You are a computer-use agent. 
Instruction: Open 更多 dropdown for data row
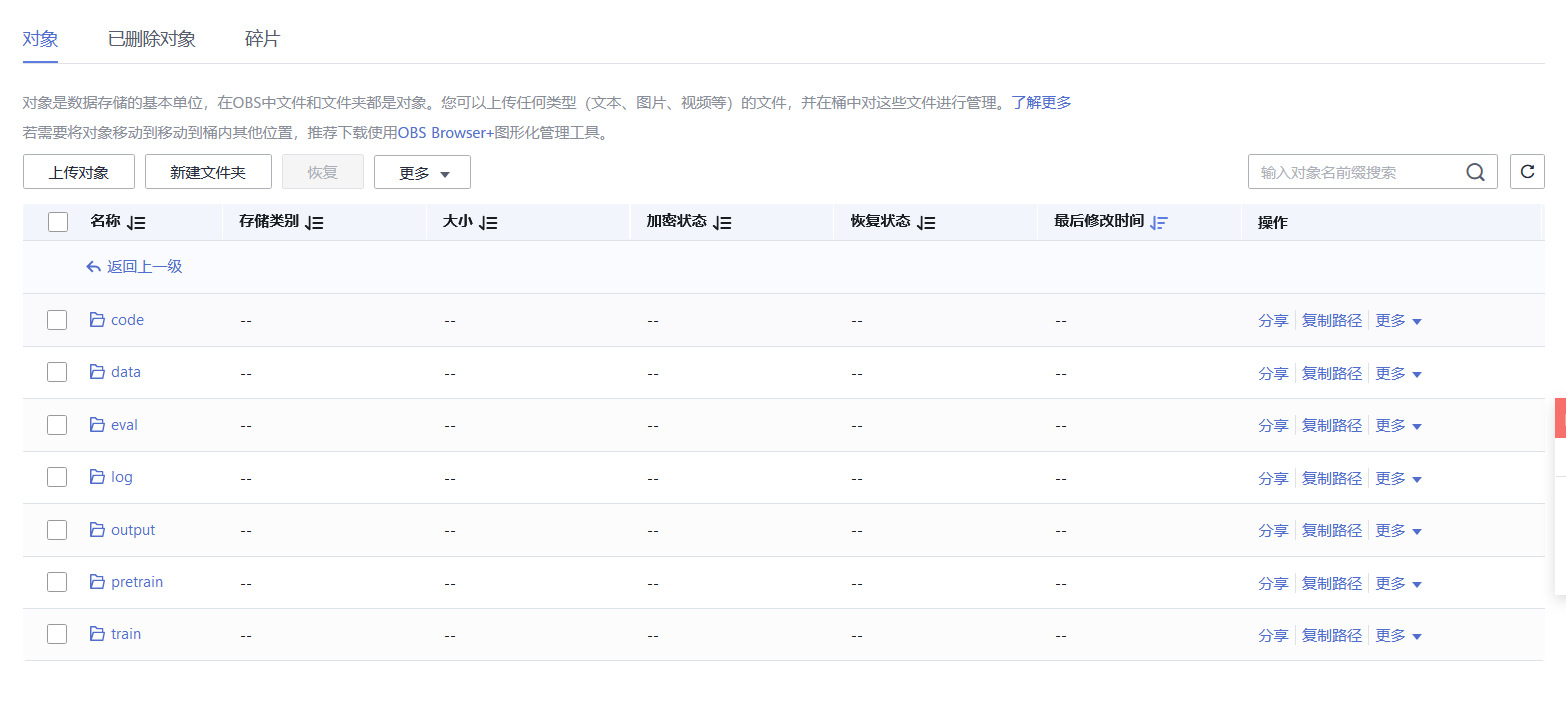[x=1399, y=373]
